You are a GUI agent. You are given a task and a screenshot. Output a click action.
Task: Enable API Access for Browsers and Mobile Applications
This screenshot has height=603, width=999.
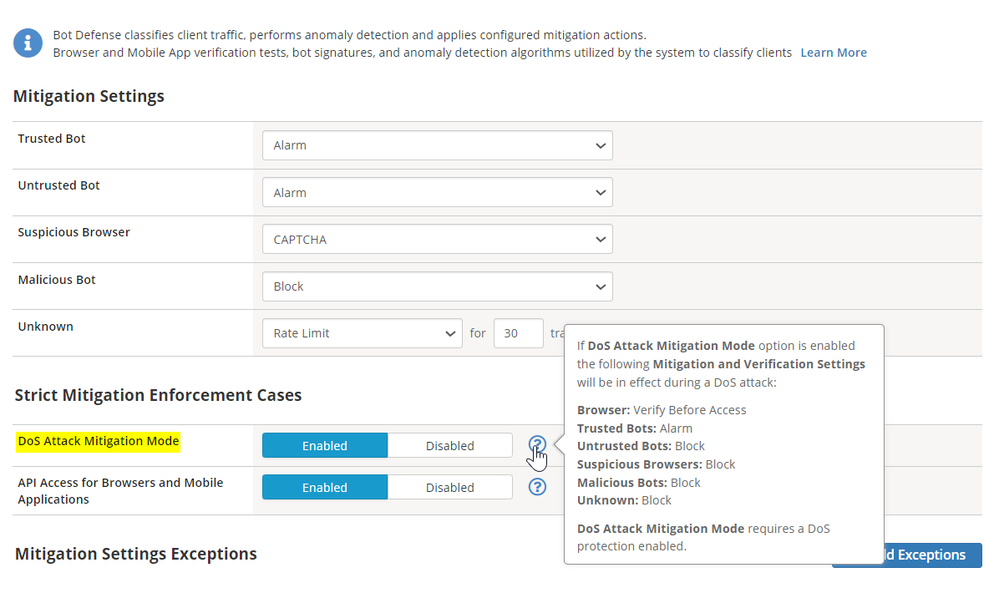[x=325, y=487]
